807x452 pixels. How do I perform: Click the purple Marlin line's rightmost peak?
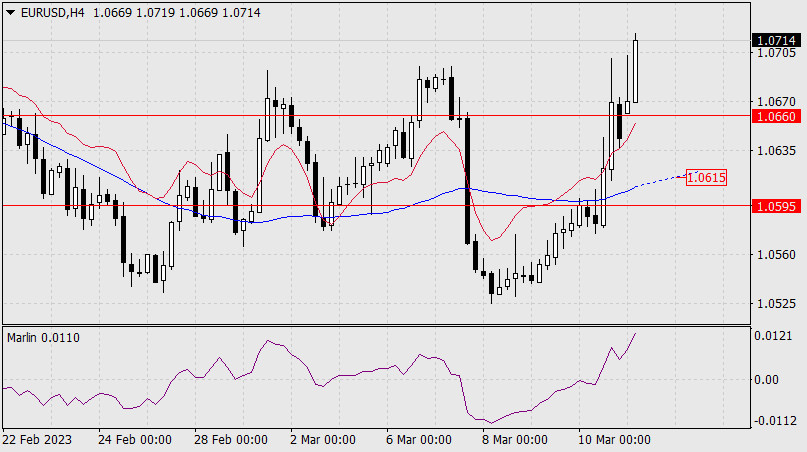click(x=636, y=332)
